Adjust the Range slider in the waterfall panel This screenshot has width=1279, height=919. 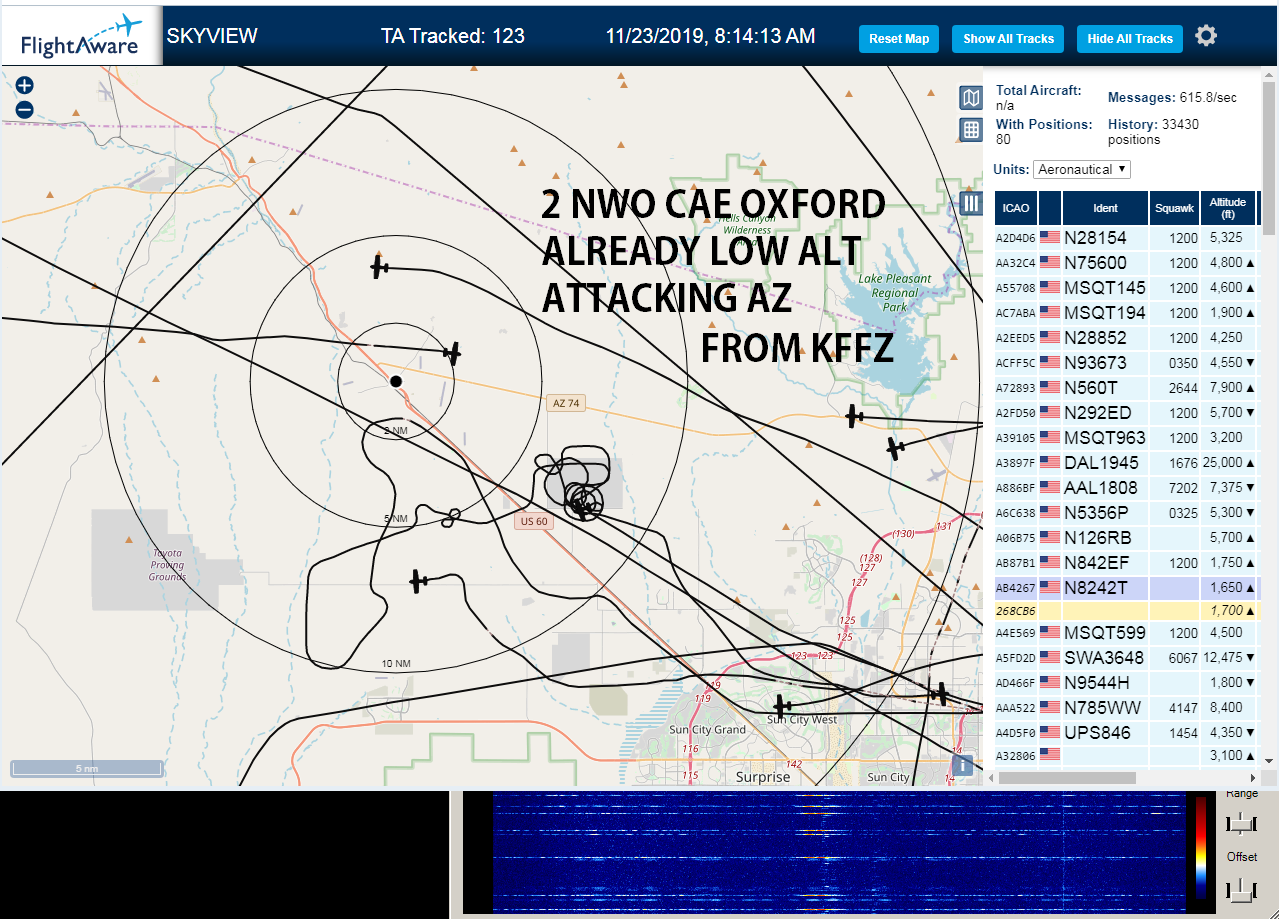pos(1241,823)
